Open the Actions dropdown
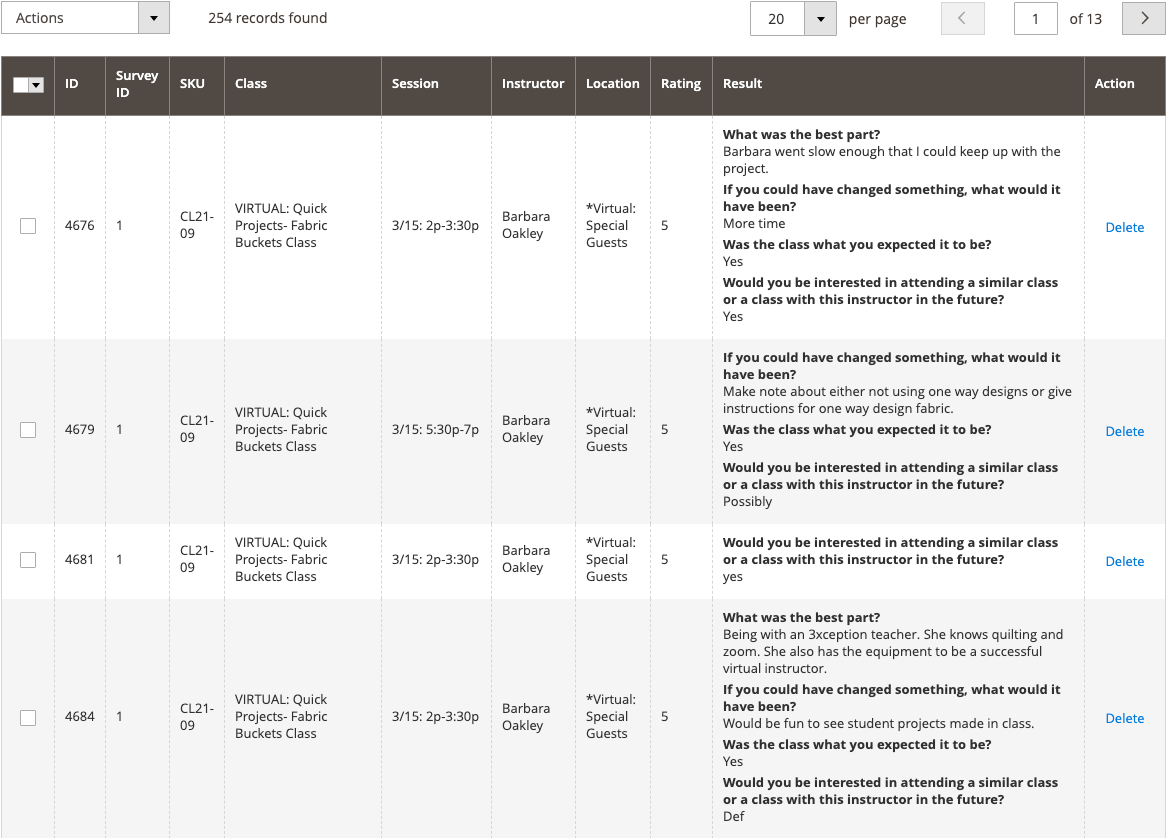The image size is (1167, 838). coord(85,18)
